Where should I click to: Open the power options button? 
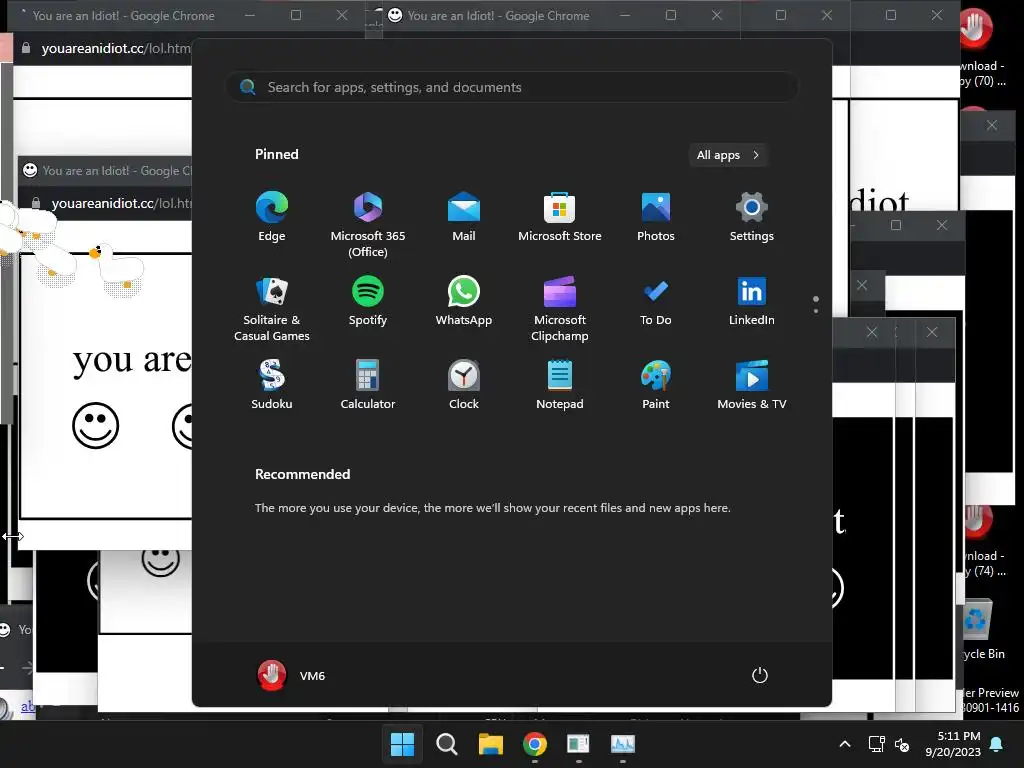click(x=760, y=675)
